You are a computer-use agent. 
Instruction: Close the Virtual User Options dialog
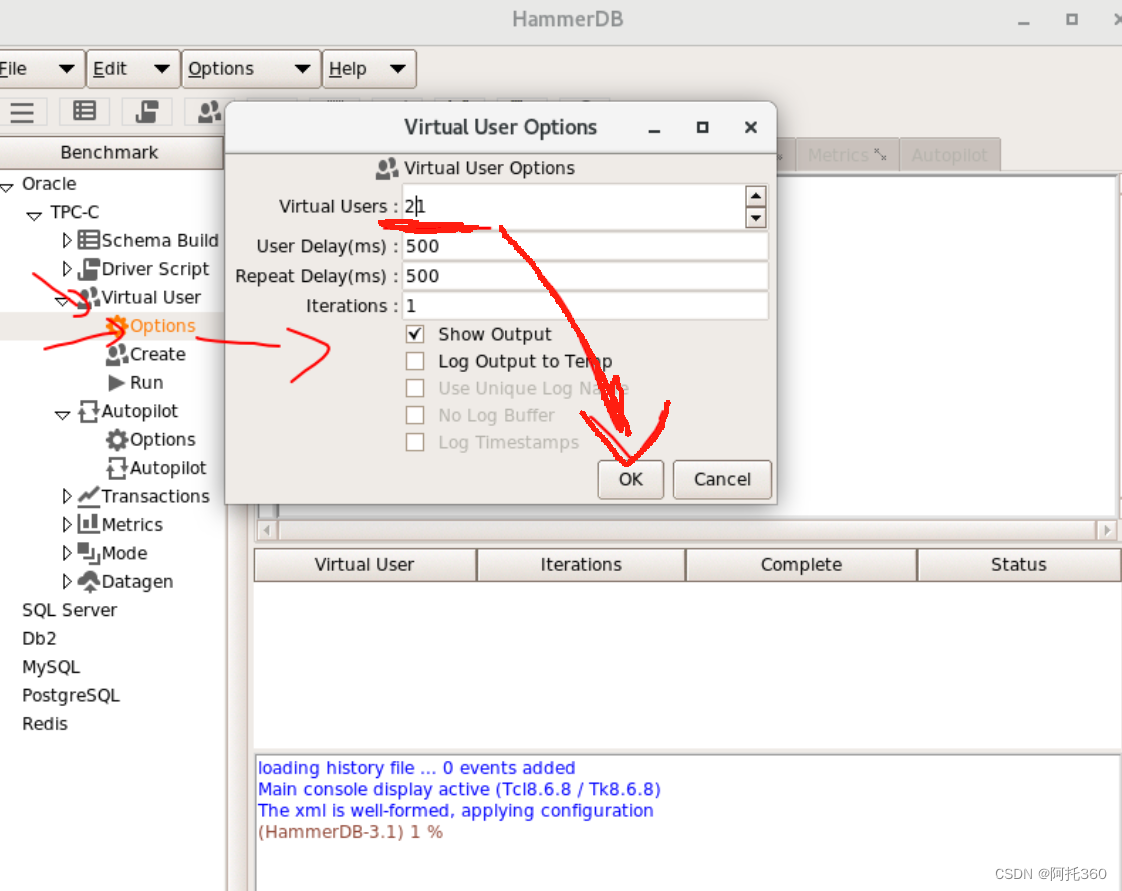click(751, 127)
